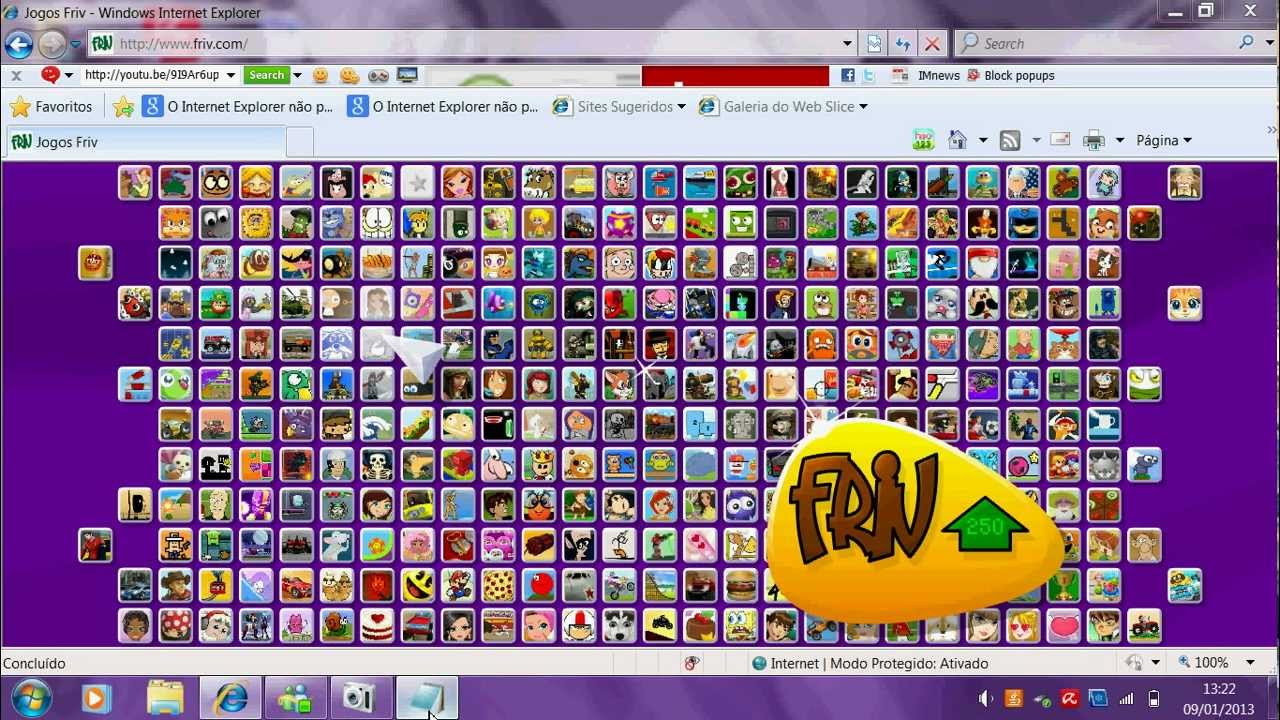1280x720 pixels.
Task: Open Windows Media Player from taskbar
Action: (97, 697)
